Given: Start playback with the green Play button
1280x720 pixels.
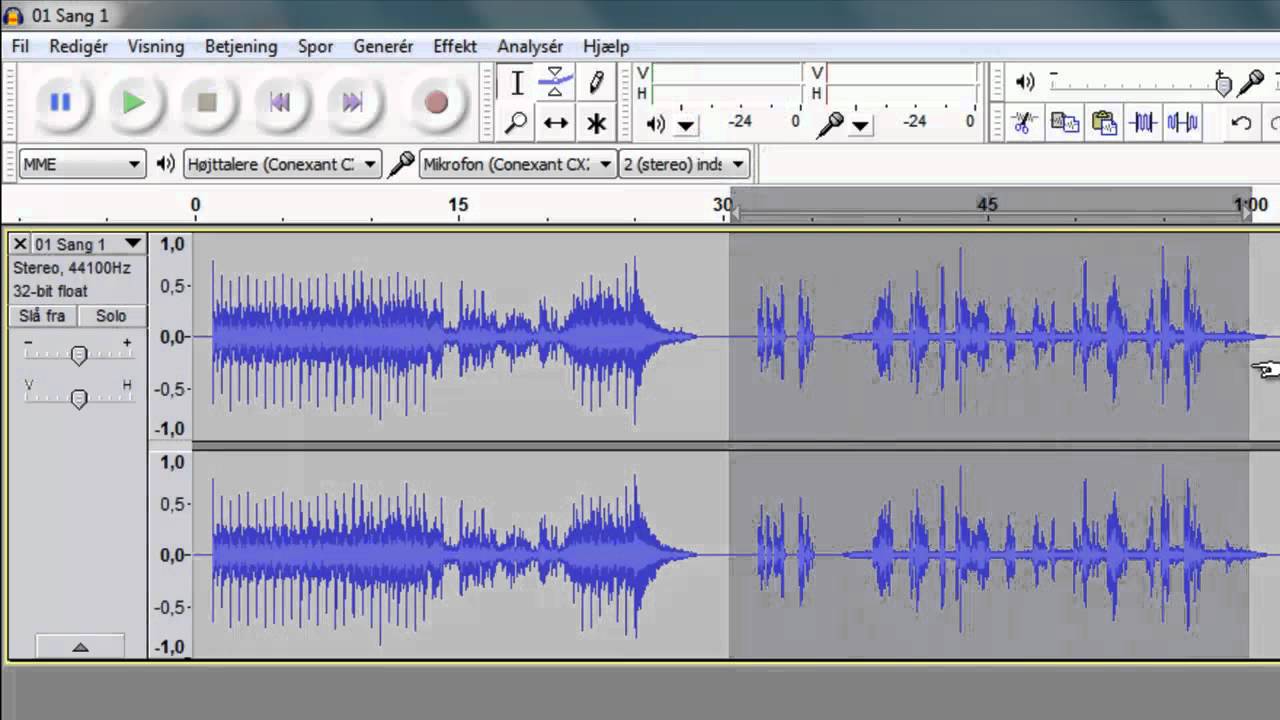Looking at the screenshot, I should coord(134,102).
